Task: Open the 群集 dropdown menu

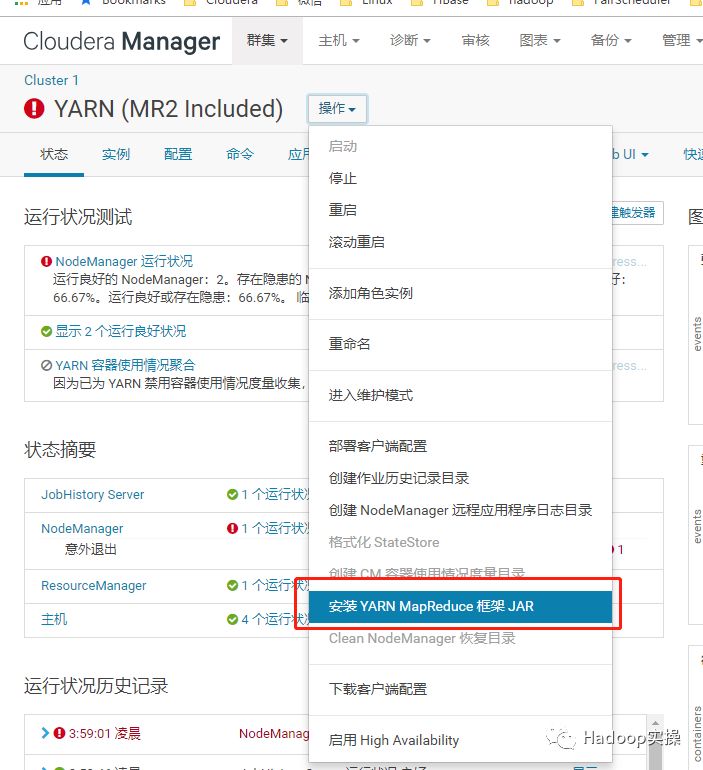Action: [267, 40]
